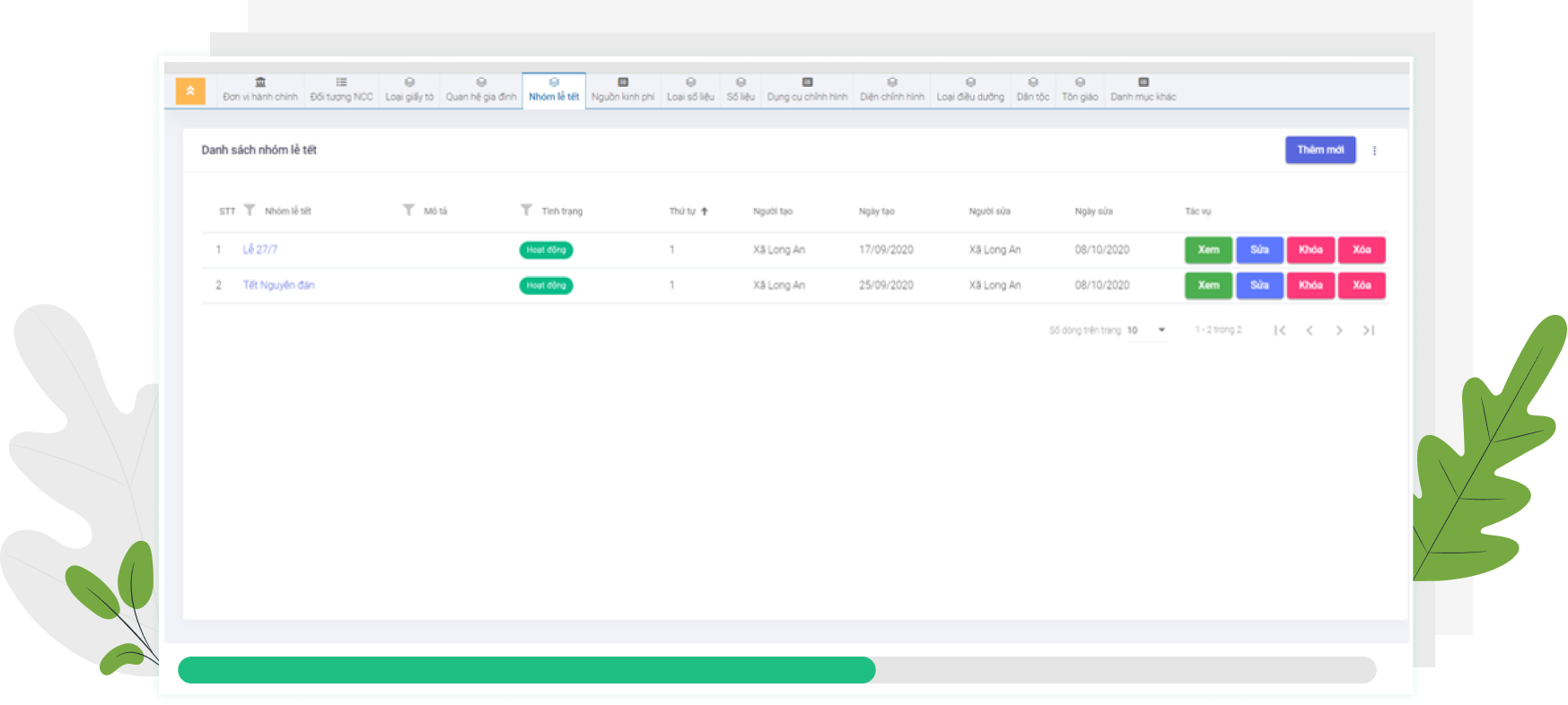Click filter icon beside Tình trạng column
1568x705 pixels.
[526, 210]
